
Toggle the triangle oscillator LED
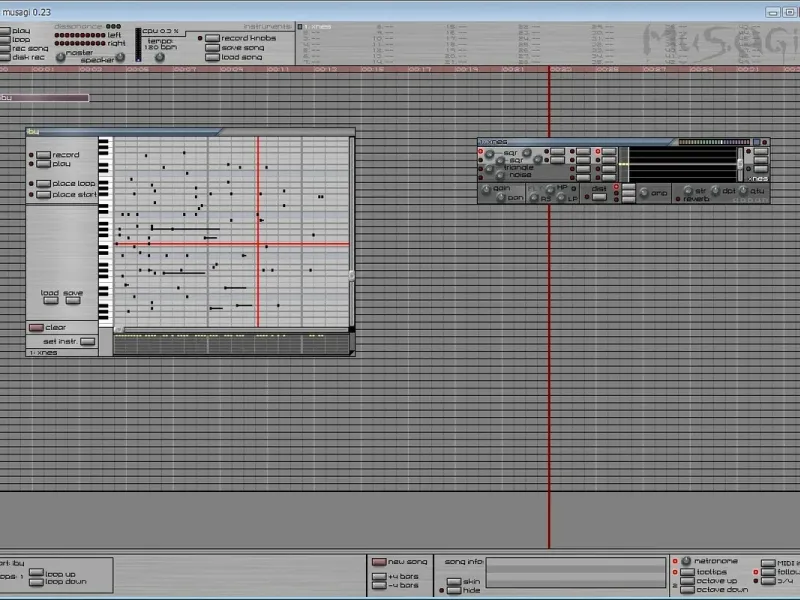[x=481, y=168]
